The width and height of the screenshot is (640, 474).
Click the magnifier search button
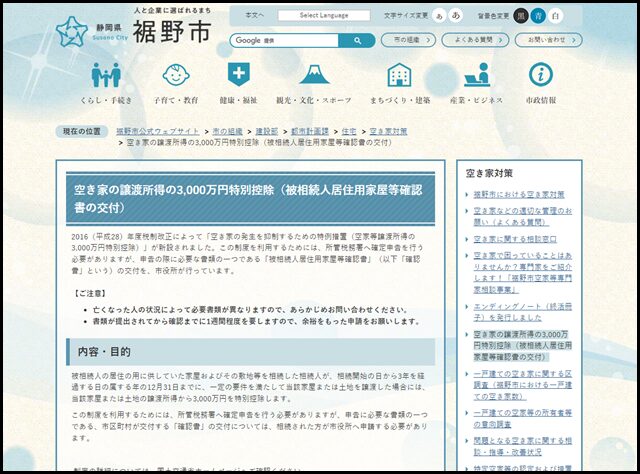(357, 40)
